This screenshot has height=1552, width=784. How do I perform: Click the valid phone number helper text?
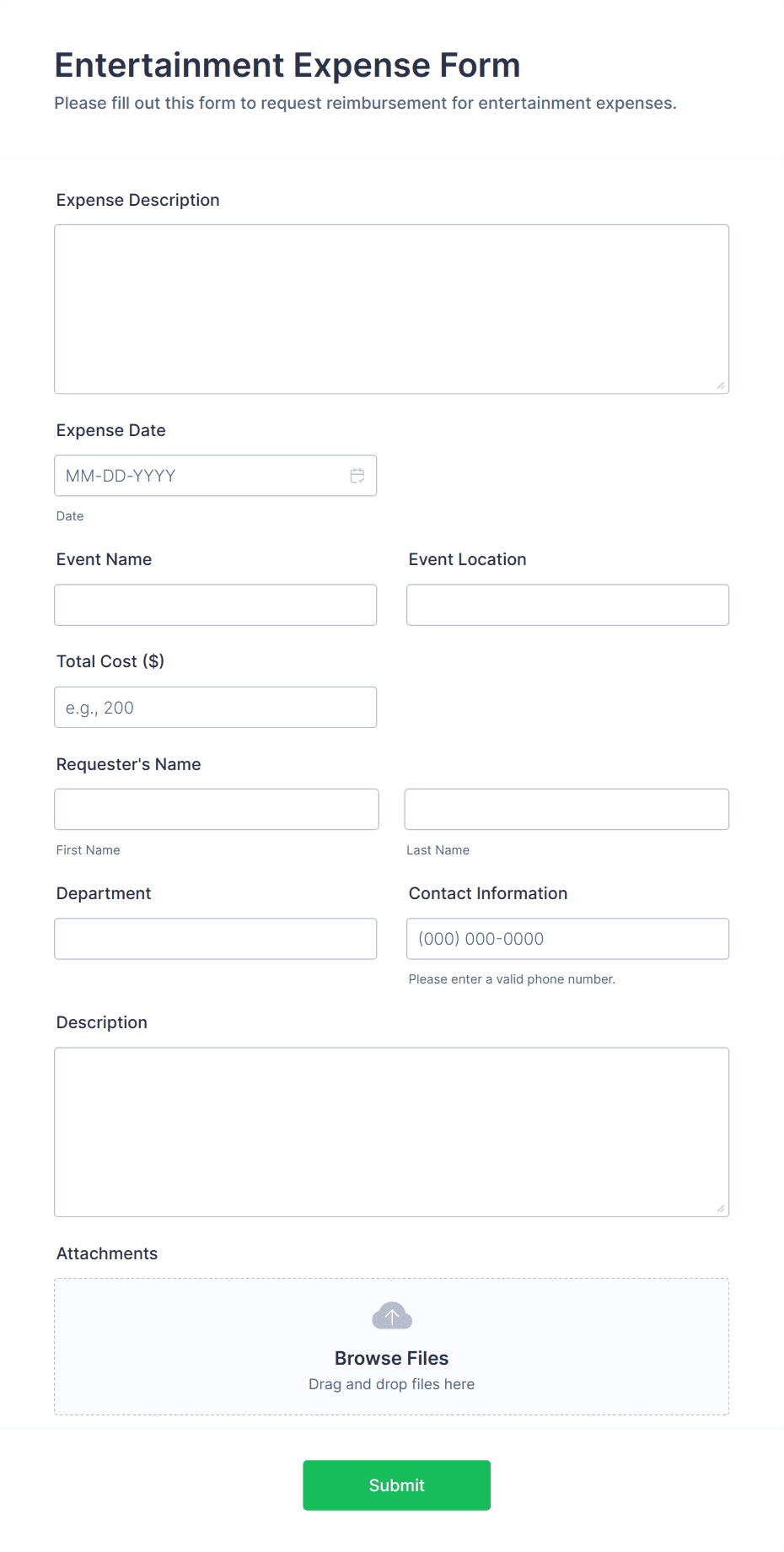[x=512, y=978]
